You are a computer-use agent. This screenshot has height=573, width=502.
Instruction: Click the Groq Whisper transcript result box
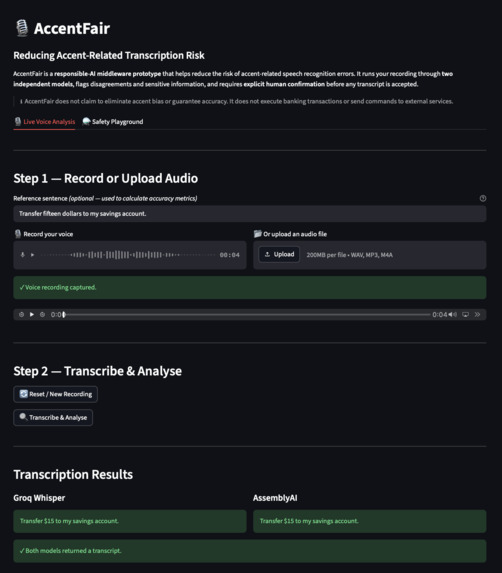(x=130, y=521)
